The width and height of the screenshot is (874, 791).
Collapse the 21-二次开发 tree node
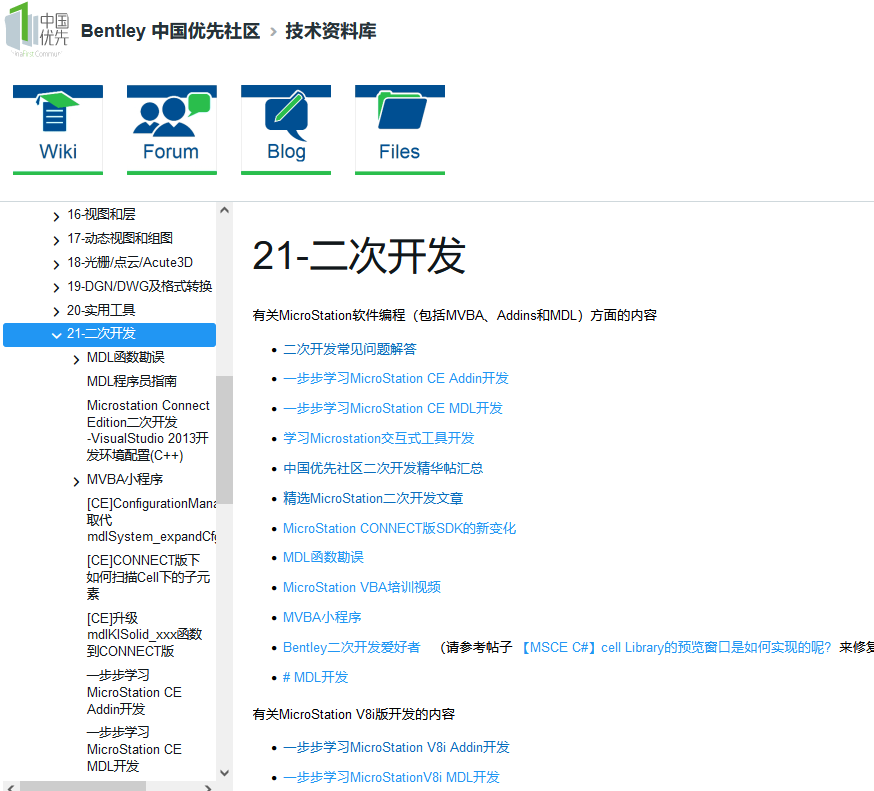point(56,335)
